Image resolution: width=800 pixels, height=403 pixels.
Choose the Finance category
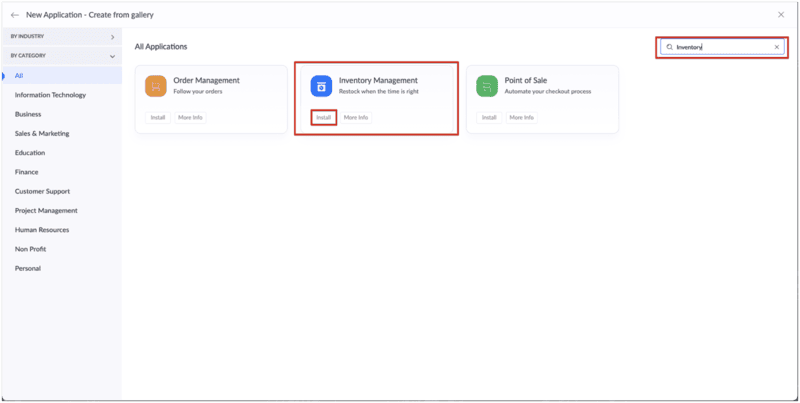27,172
